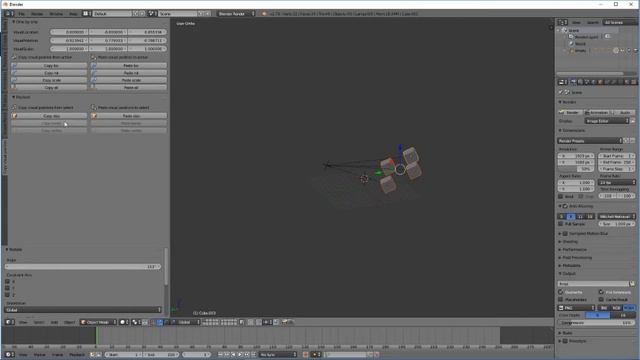Click output folder browse icon
The image size is (640, 360).
[632, 283]
